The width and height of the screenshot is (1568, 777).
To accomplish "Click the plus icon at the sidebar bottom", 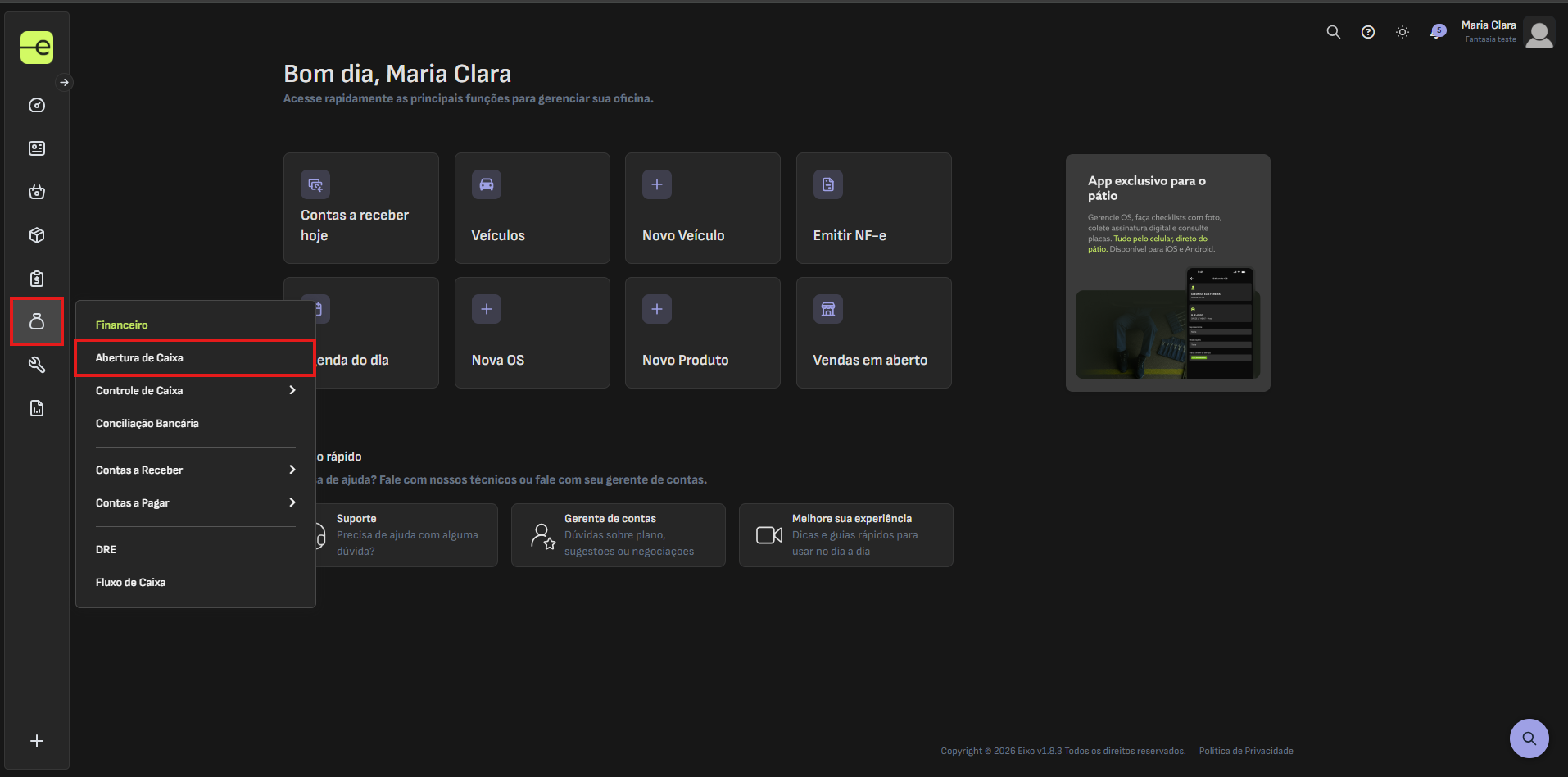I will (37, 741).
